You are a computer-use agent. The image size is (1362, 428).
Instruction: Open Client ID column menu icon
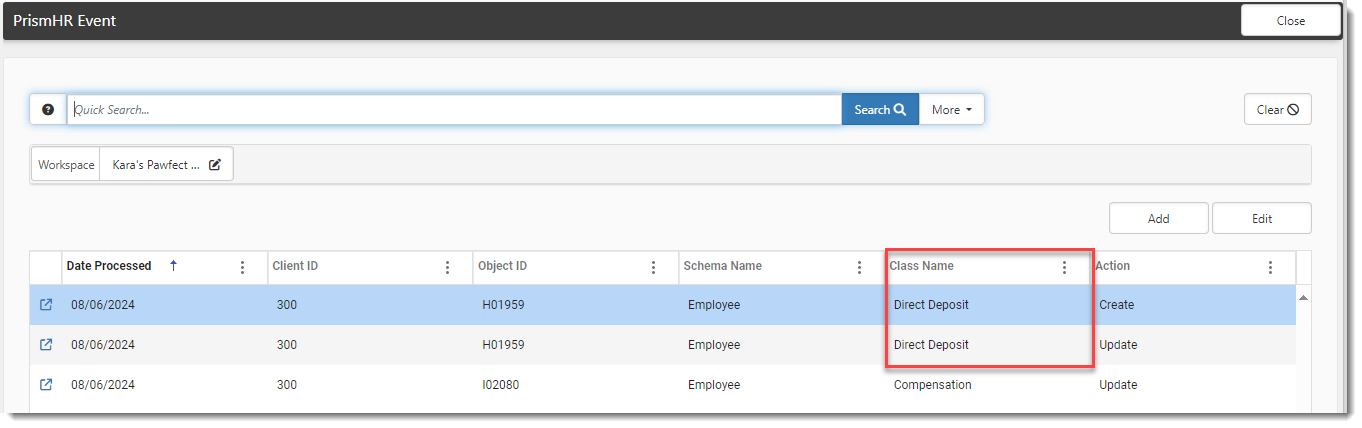(447, 267)
